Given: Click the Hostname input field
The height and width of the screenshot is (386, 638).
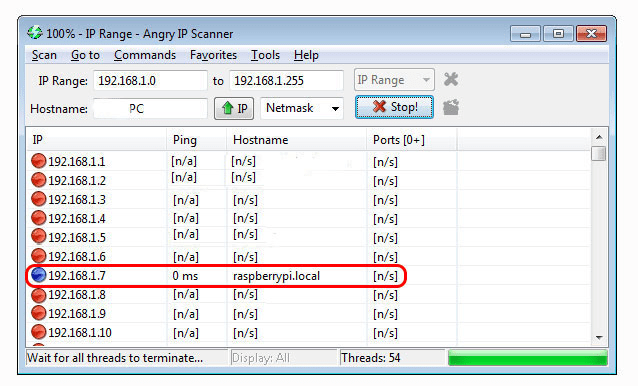Looking at the screenshot, I should click(x=150, y=109).
